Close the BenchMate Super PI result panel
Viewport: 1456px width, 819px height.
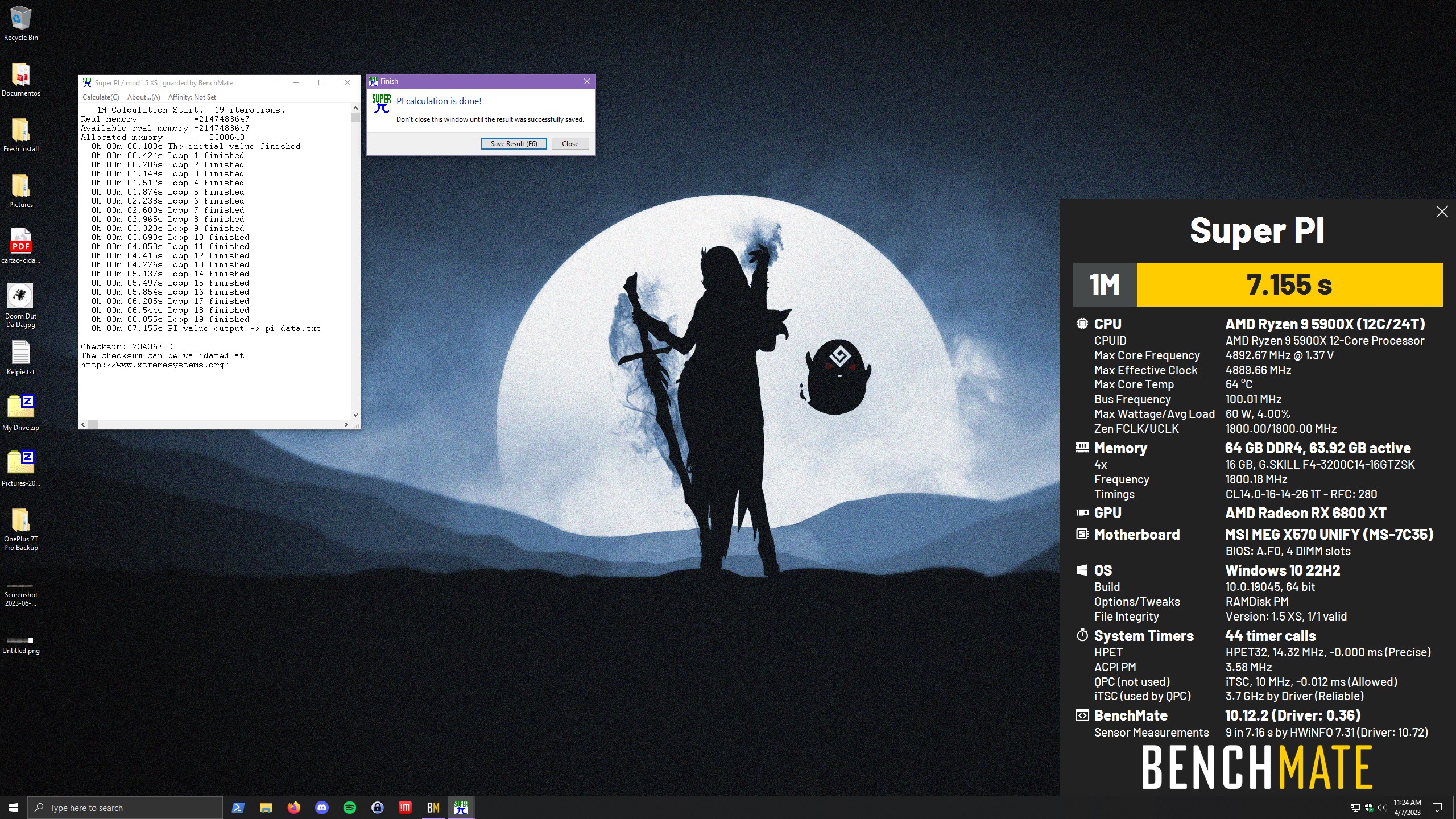click(x=1442, y=212)
